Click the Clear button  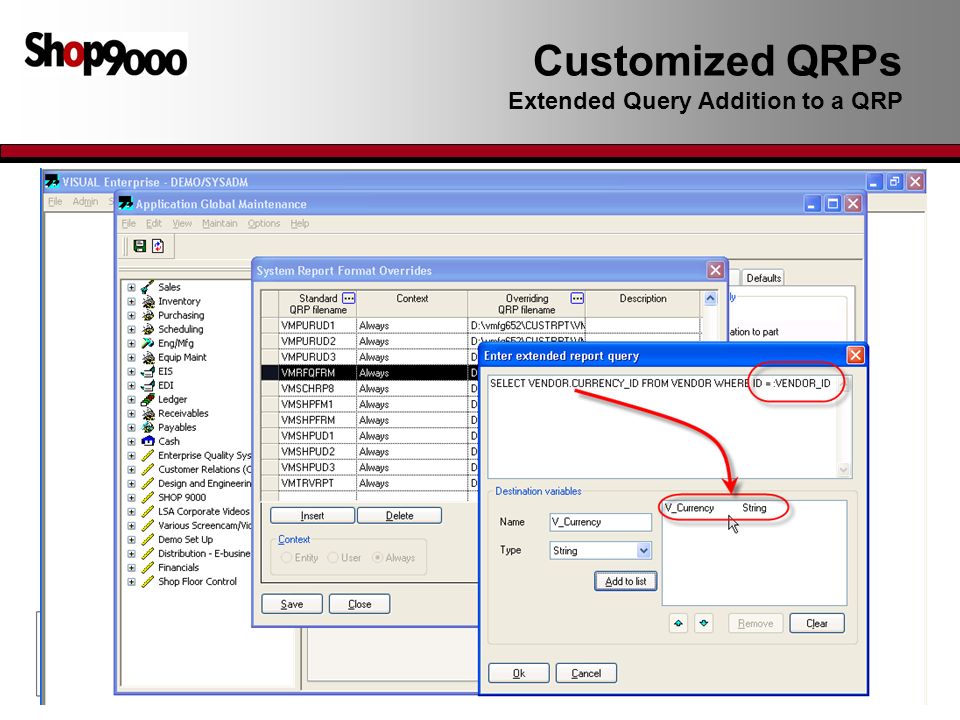(x=817, y=623)
